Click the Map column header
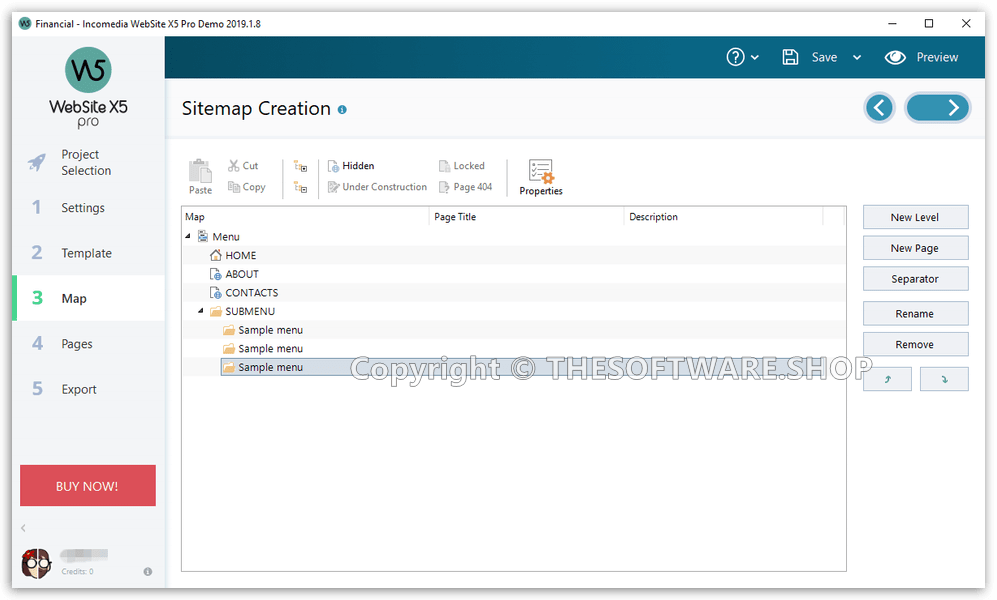Image resolution: width=997 pixels, height=600 pixels. 305,217
